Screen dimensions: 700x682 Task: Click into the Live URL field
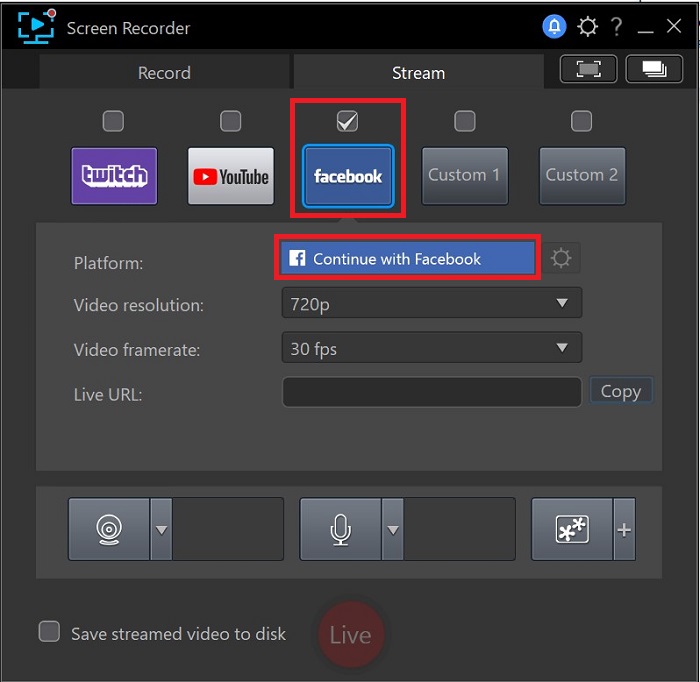432,392
